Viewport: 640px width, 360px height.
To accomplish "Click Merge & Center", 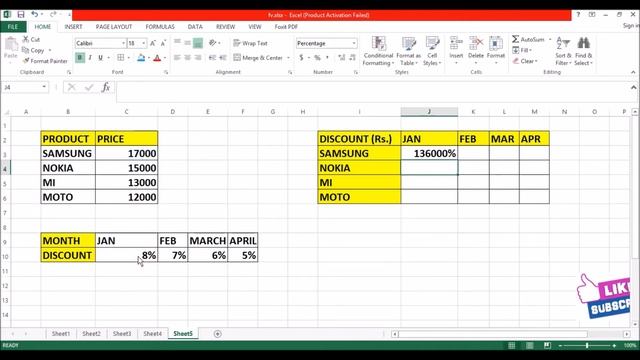I will 258,58.
